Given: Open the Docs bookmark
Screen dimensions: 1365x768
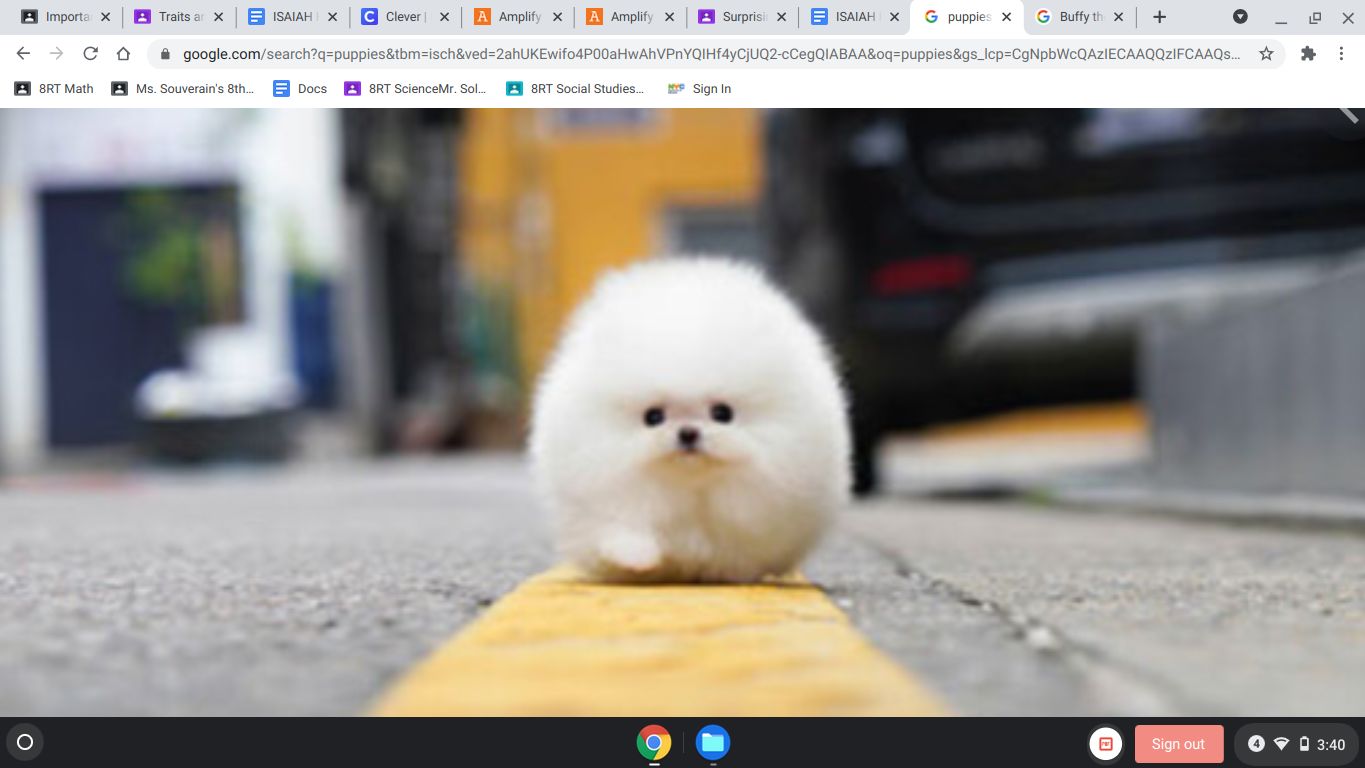Looking at the screenshot, I should coord(300,89).
